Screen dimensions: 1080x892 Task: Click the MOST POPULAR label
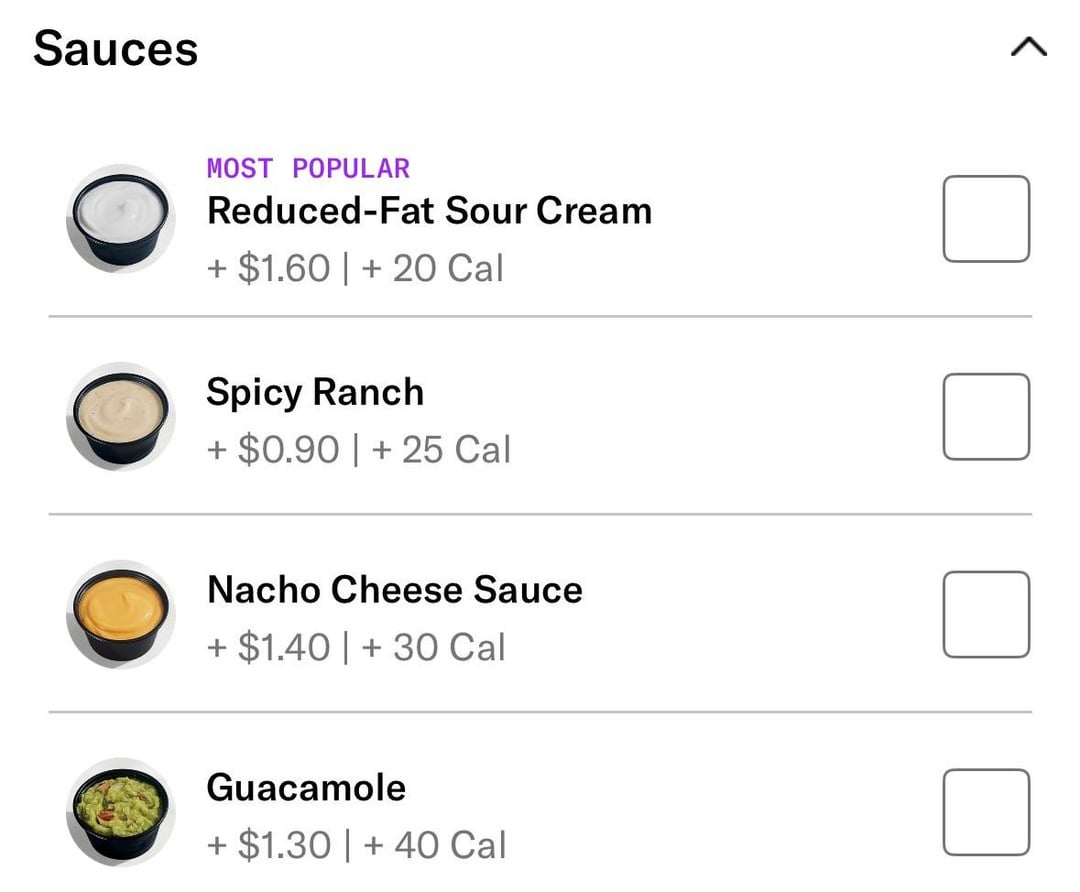[308, 168]
